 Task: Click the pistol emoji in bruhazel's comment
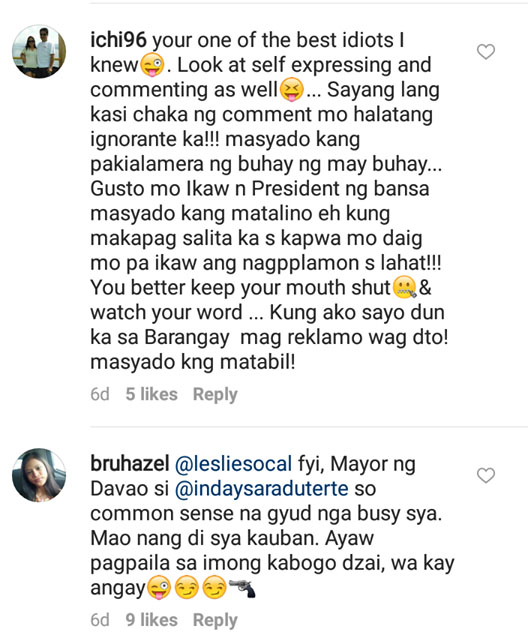[x=242, y=588]
